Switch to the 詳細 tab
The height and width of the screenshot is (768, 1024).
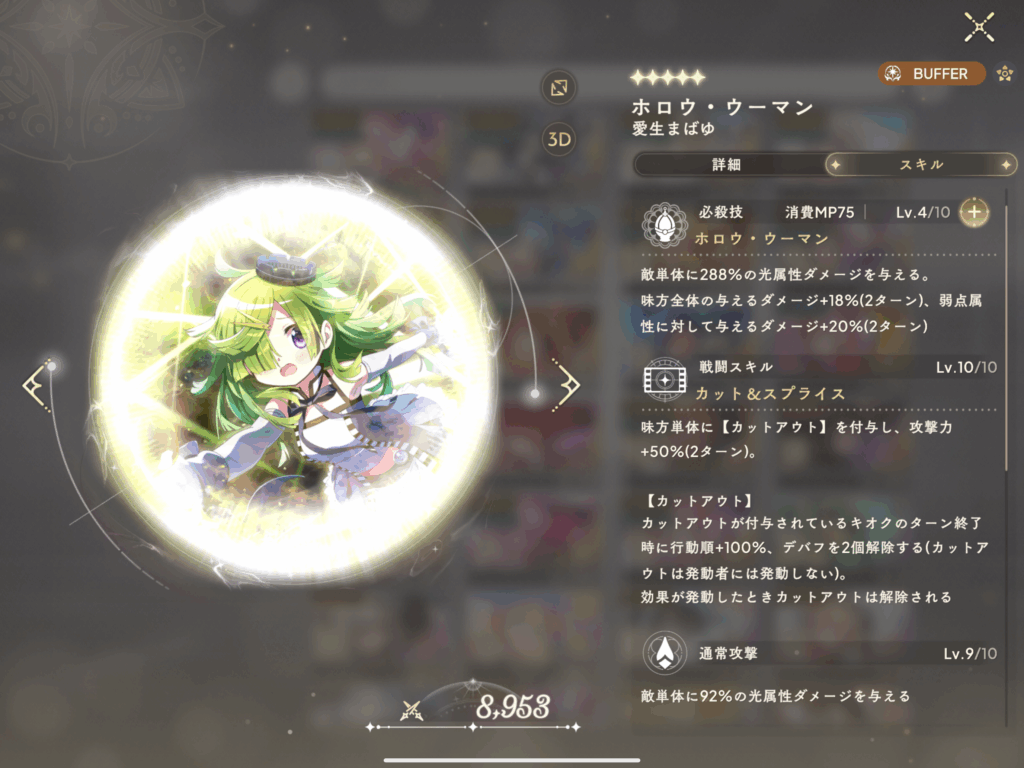pos(727,165)
